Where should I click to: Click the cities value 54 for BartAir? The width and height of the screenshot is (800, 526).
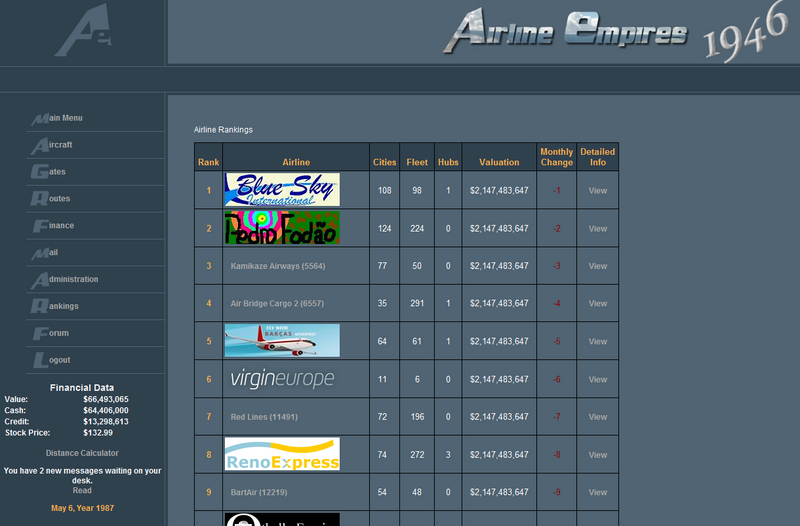click(x=382, y=493)
